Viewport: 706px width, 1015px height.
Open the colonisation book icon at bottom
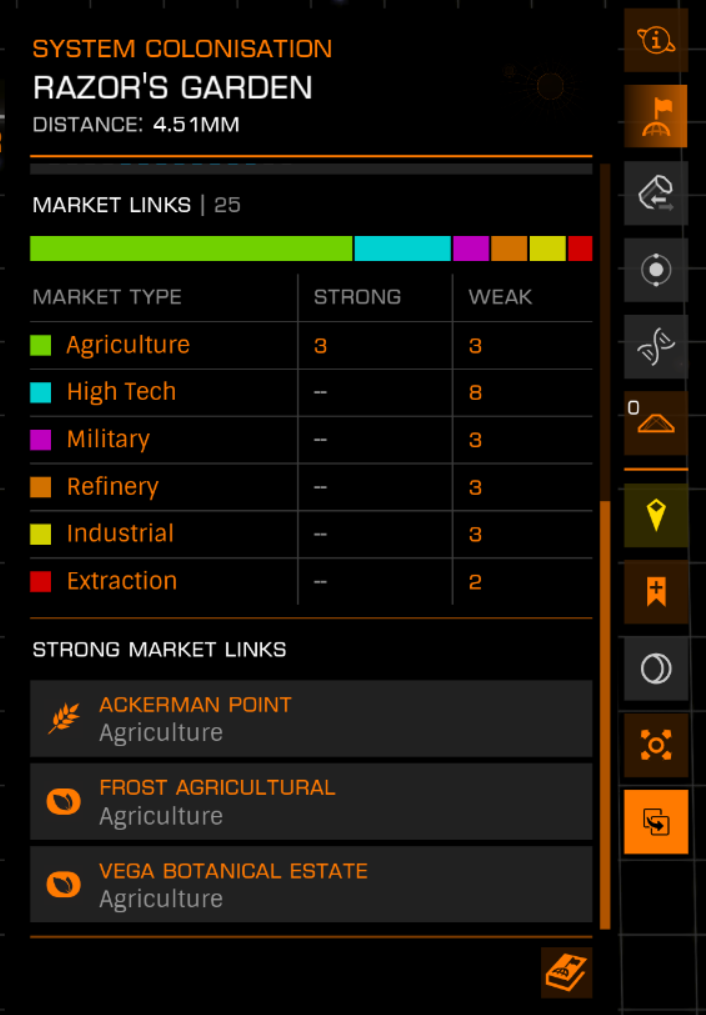point(566,973)
